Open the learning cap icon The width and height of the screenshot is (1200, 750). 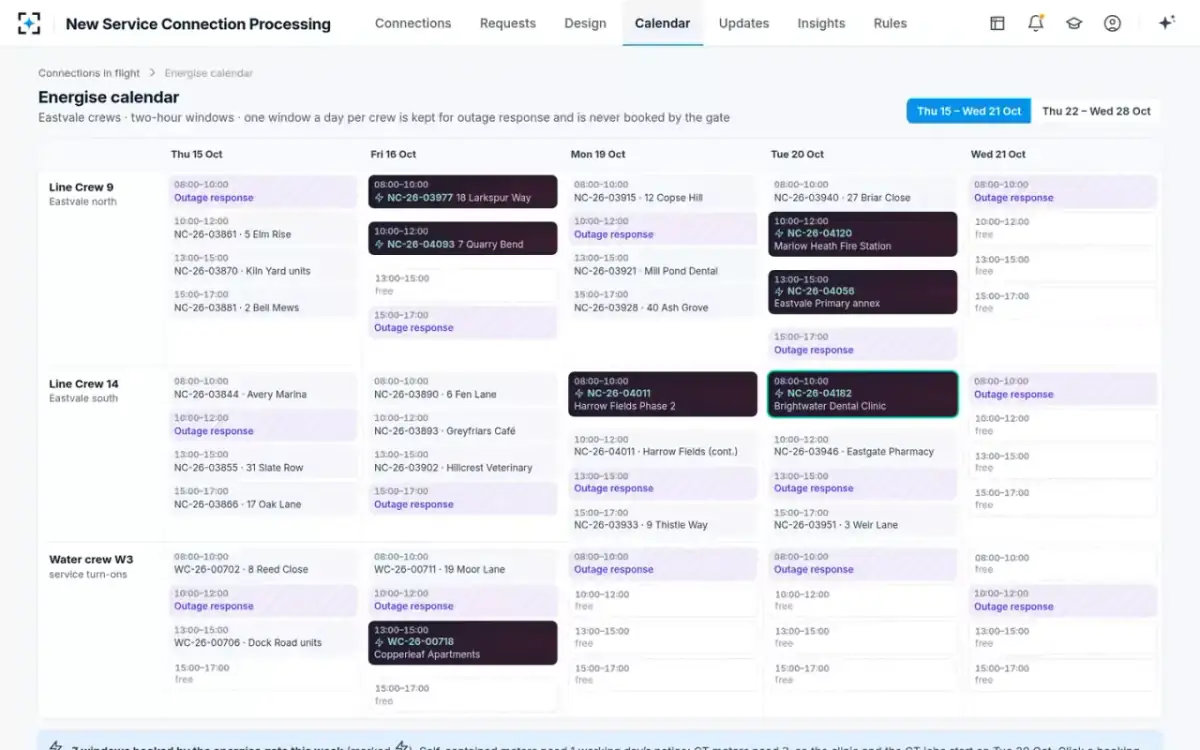tap(1074, 23)
